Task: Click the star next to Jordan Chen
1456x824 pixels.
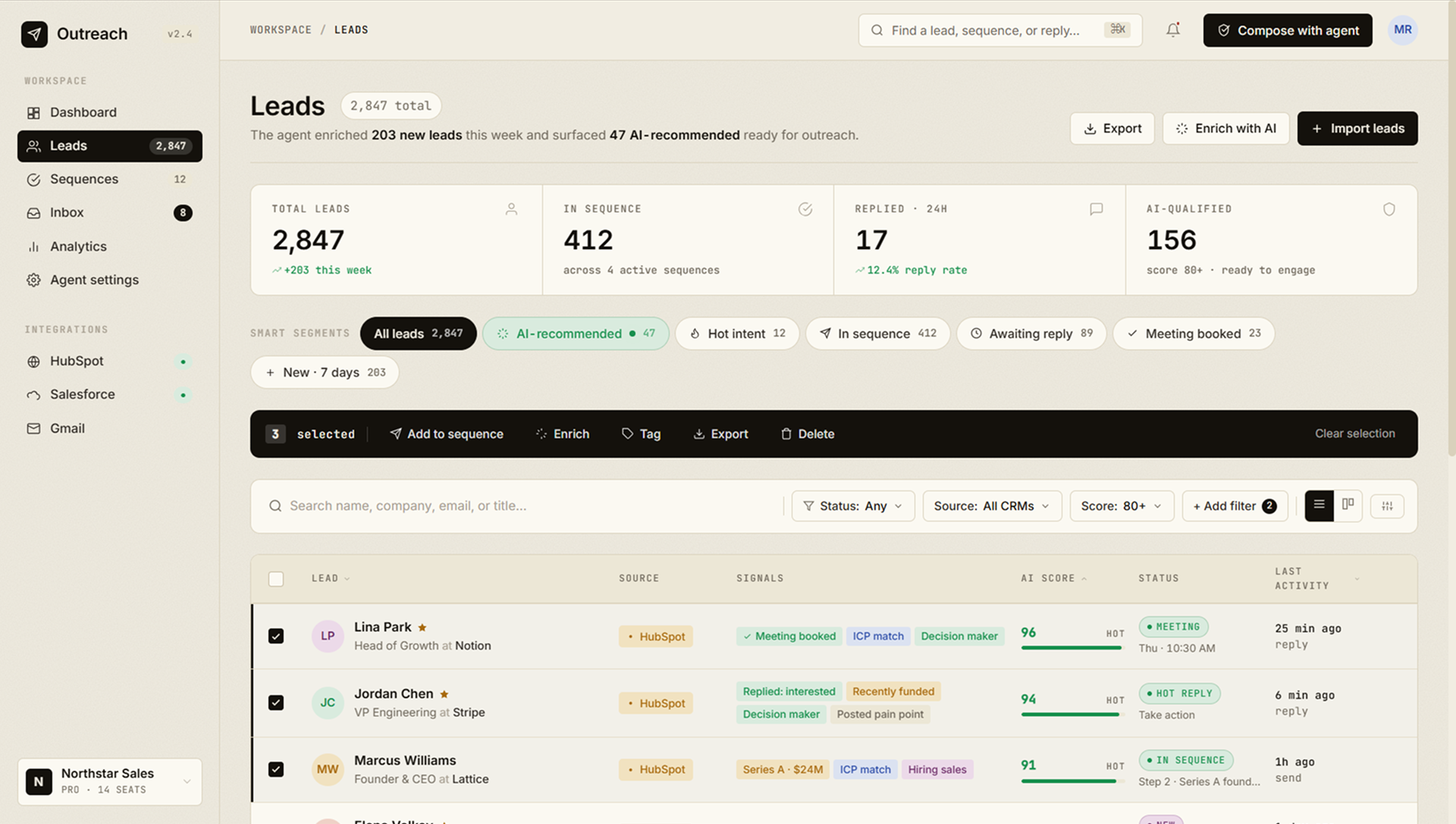Action: coord(444,694)
